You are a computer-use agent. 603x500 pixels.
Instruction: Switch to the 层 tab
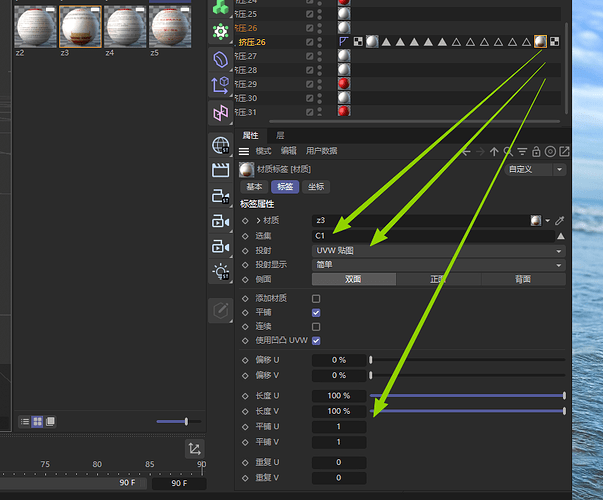click(x=280, y=135)
